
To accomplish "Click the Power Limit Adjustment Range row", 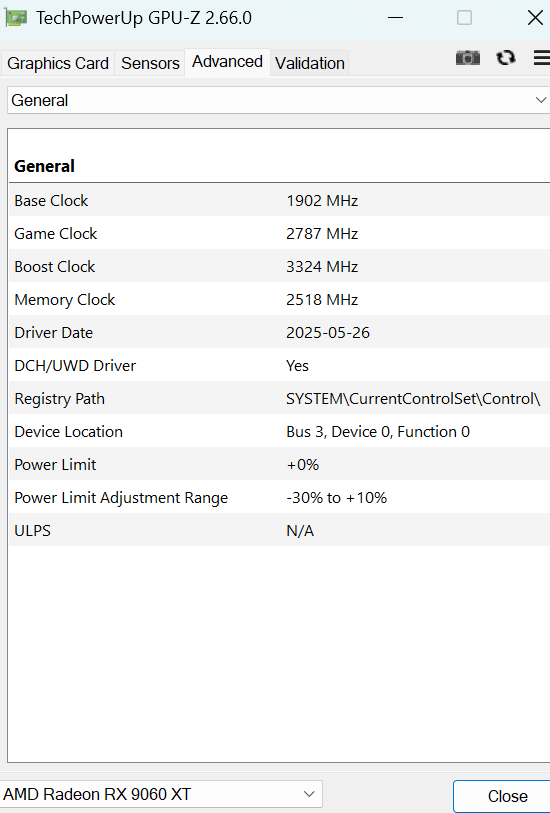I will pos(279,497).
